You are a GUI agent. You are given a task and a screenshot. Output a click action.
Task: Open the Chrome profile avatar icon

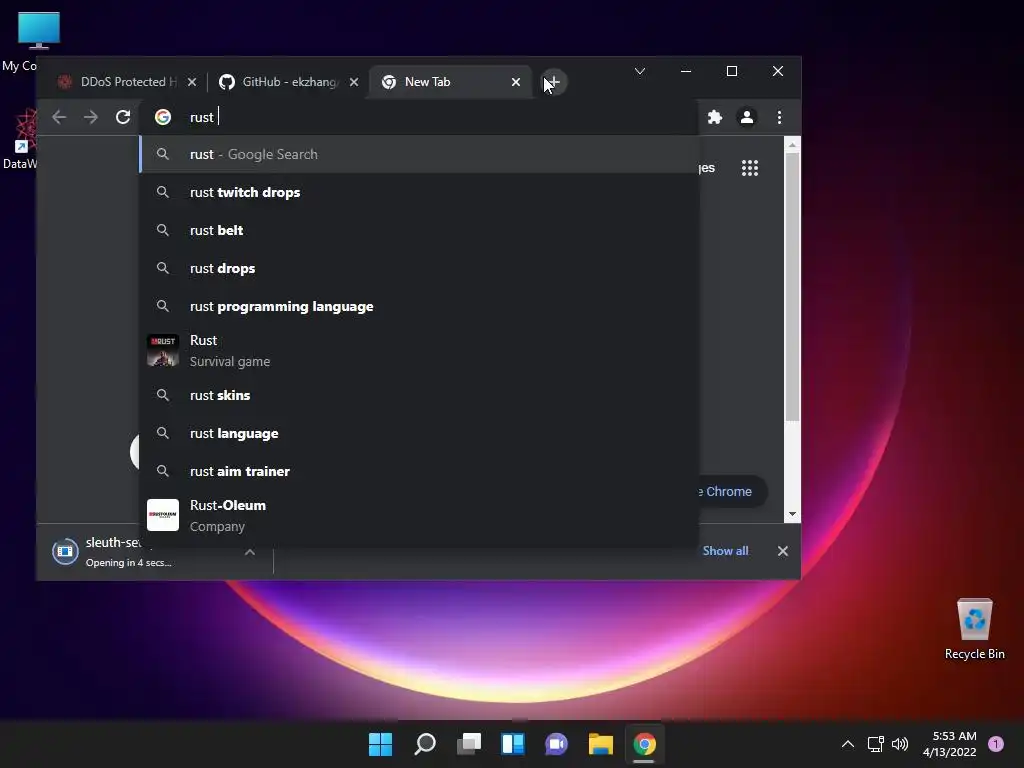[x=746, y=118]
